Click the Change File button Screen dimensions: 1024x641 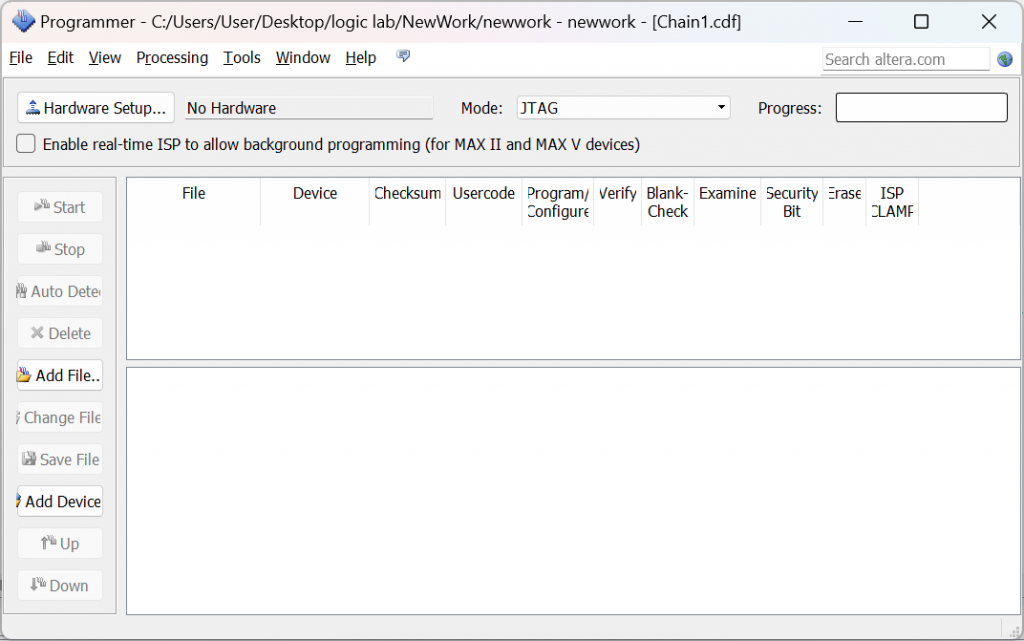tap(60, 417)
